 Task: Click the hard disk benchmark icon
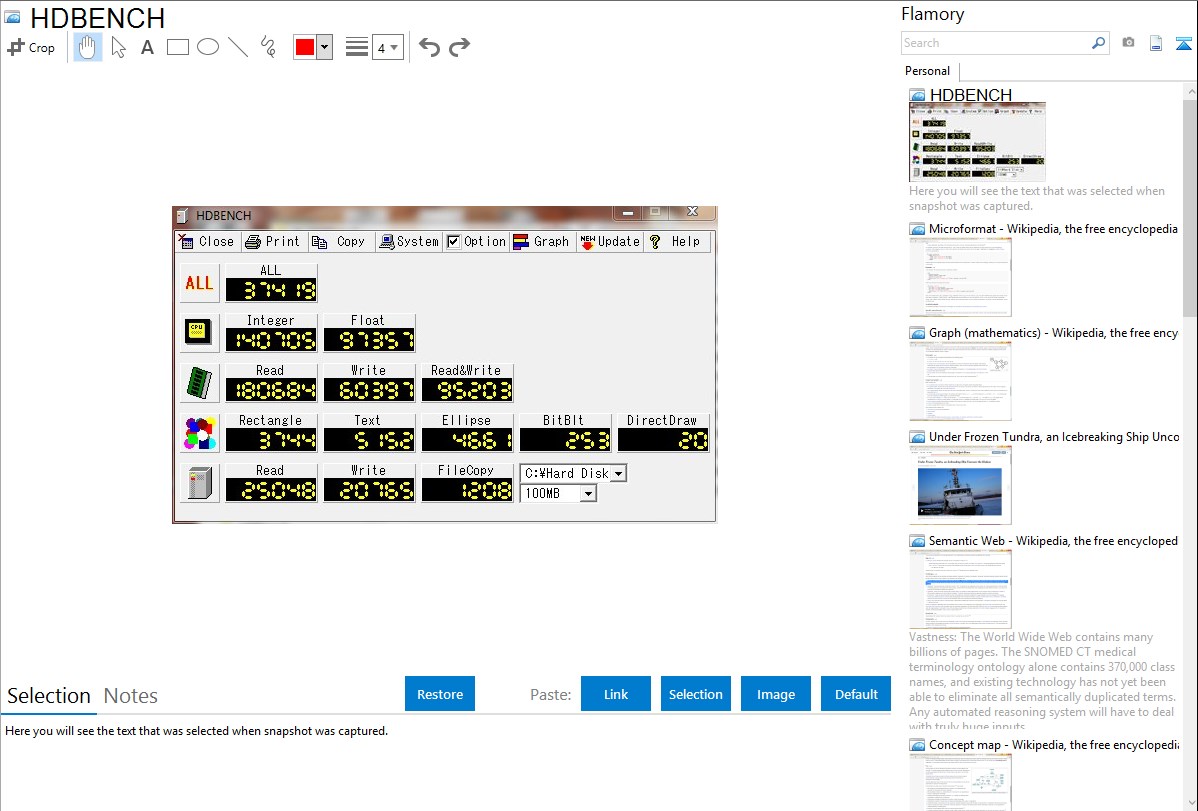pos(199,484)
